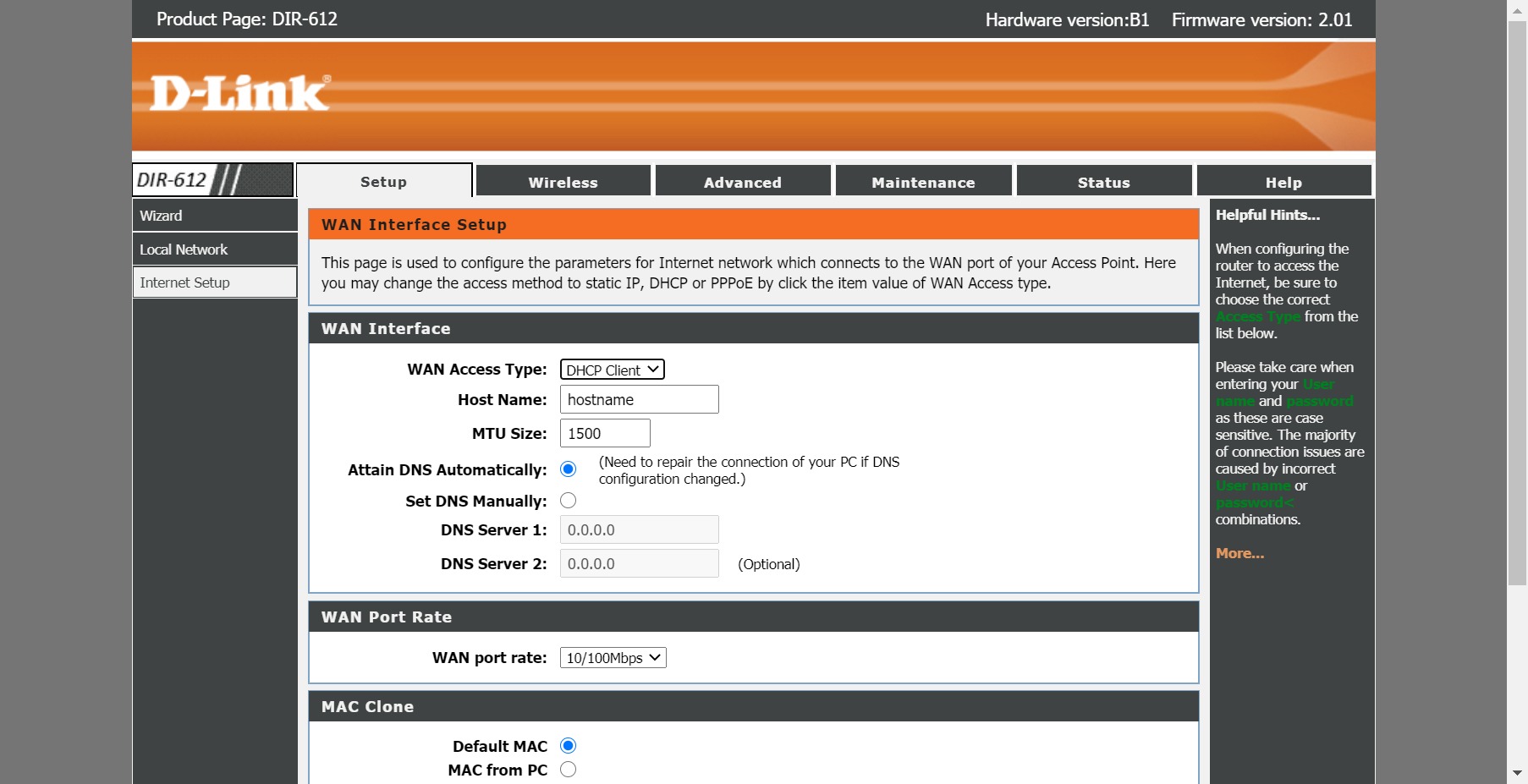The height and width of the screenshot is (784, 1528).
Task: Click the 'Set DNS Manually:' label
Action: coord(476,502)
